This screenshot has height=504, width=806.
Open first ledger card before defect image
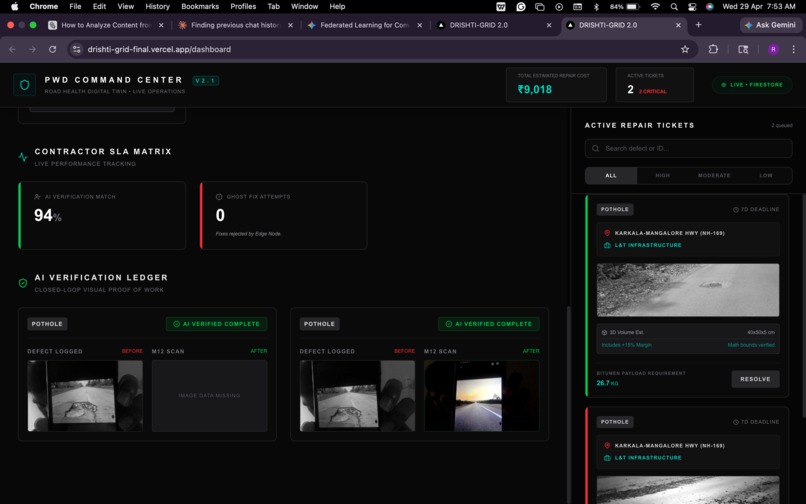point(85,395)
